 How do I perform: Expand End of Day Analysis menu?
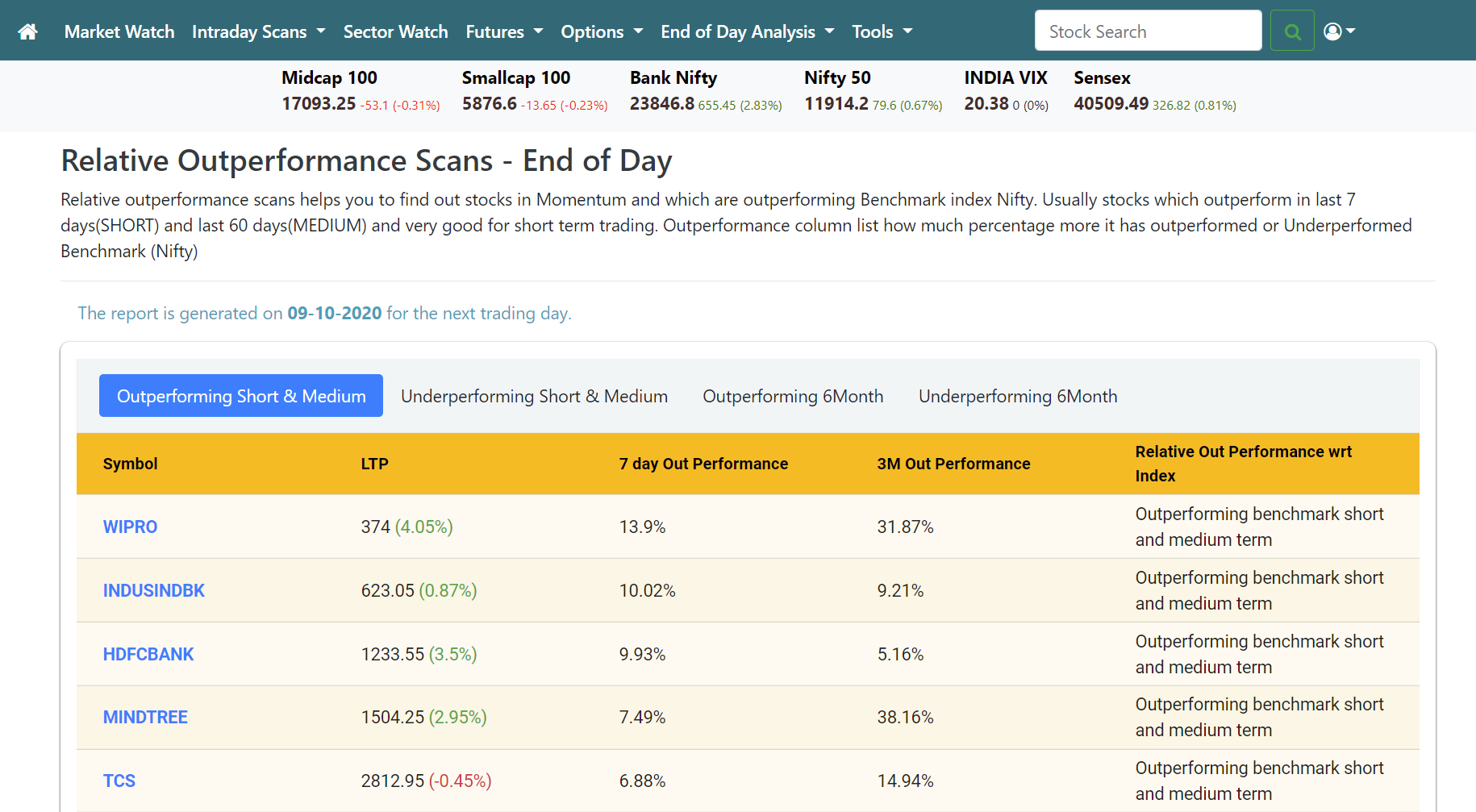click(748, 31)
